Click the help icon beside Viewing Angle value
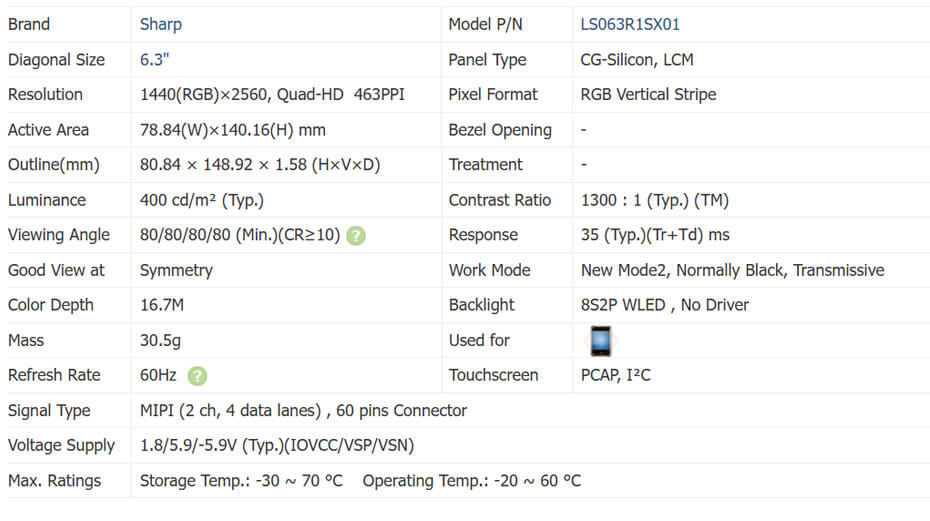930x521 pixels. [x=356, y=236]
